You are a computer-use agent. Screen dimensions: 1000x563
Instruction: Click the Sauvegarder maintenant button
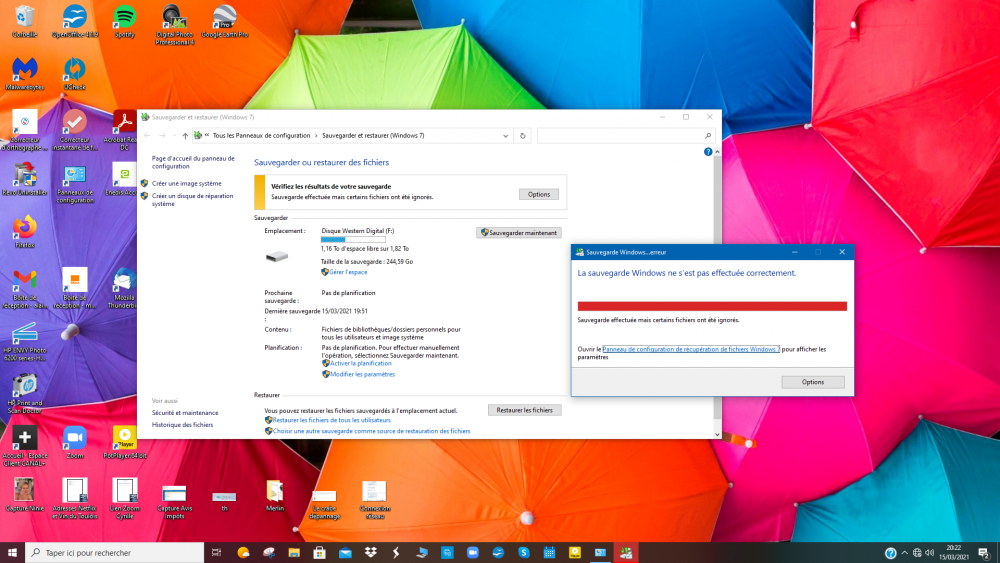pyautogui.click(x=519, y=232)
